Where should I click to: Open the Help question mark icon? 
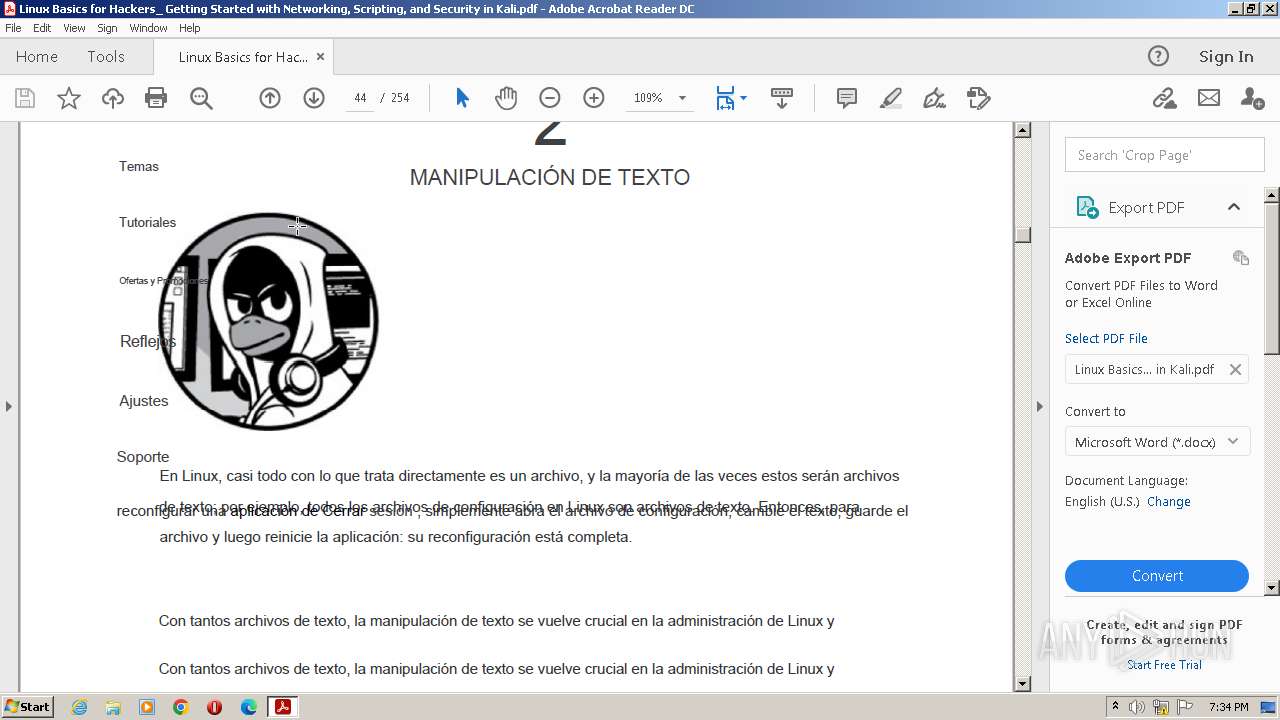pyautogui.click(x=1158, y=57)
